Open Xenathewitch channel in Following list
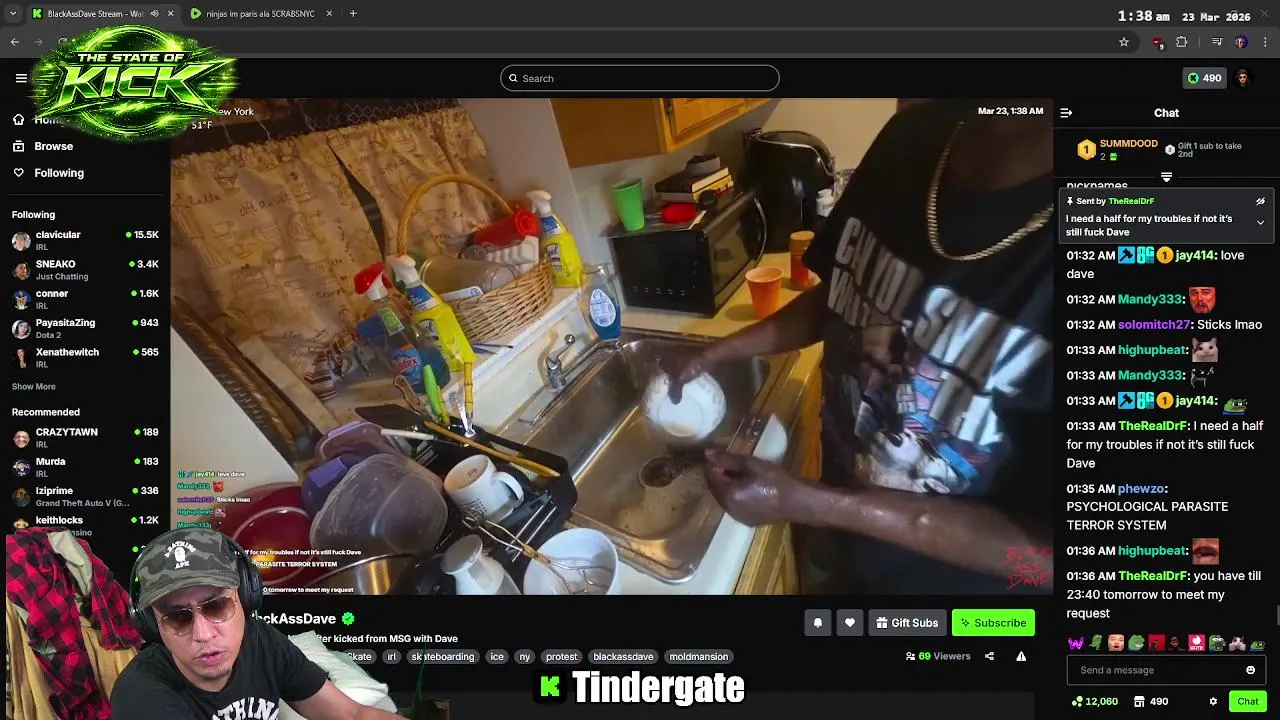 85,357
